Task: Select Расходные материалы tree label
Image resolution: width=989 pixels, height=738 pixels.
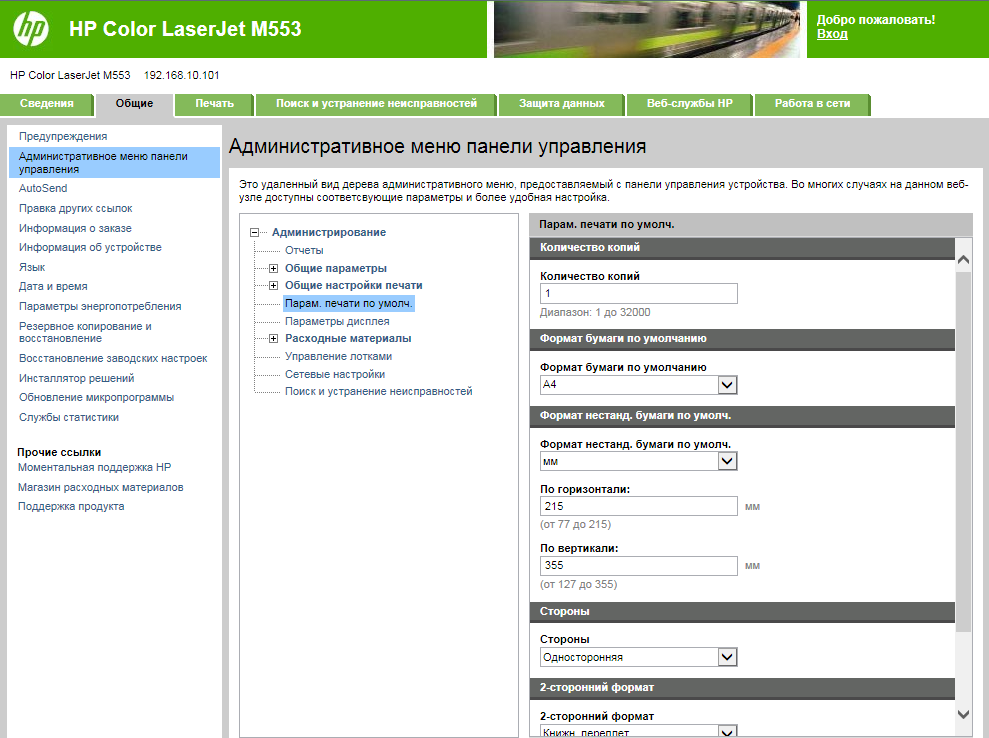Action: pos(348,339)
